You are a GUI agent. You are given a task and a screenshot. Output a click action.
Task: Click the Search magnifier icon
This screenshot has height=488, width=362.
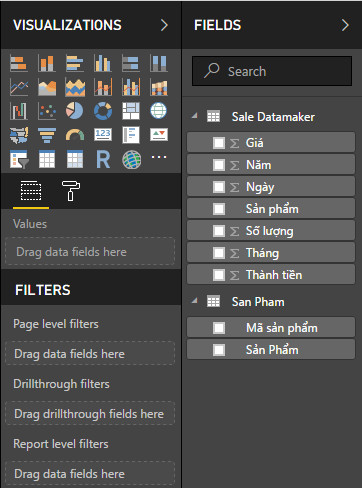coord(212,70)
